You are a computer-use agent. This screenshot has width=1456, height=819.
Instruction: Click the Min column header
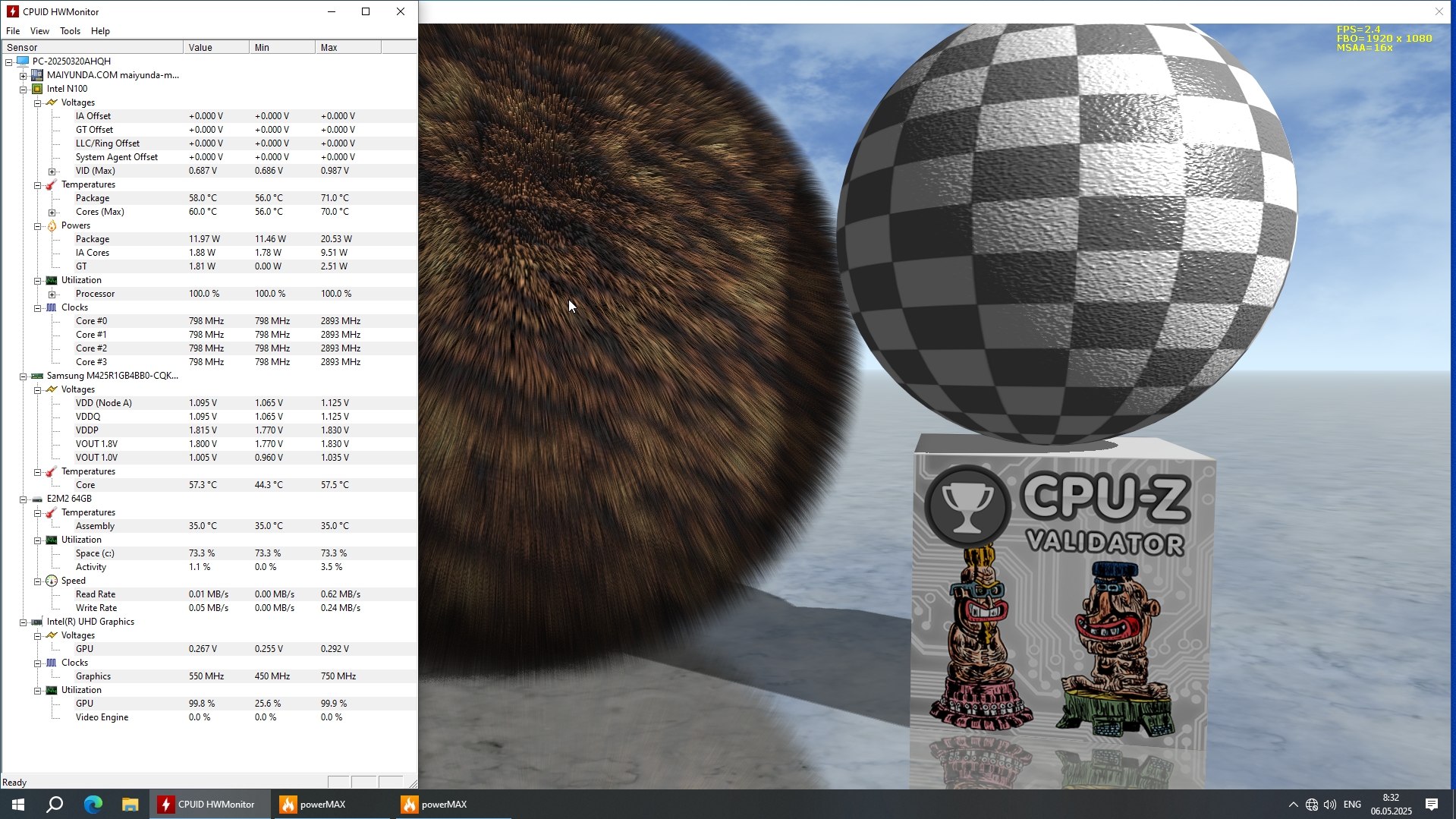(x=282, y=47)
